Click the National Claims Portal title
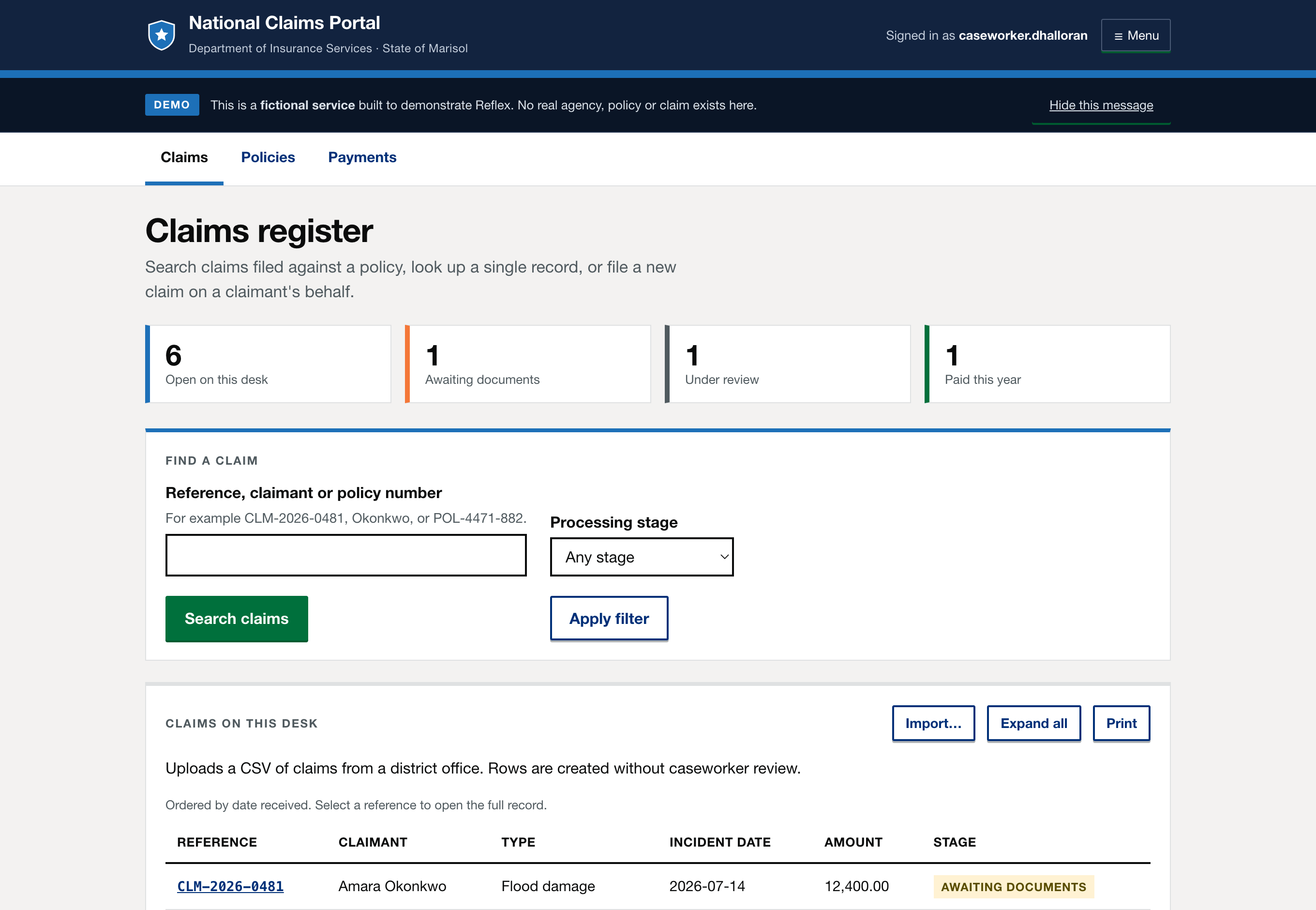The height and width of the screenshot is (910, 1316). (x=284, y=23)
